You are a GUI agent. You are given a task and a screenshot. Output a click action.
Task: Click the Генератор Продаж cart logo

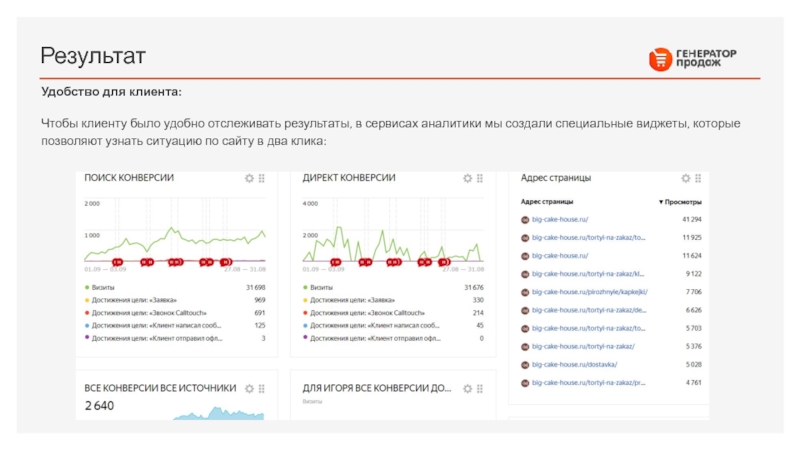point(661,60)
